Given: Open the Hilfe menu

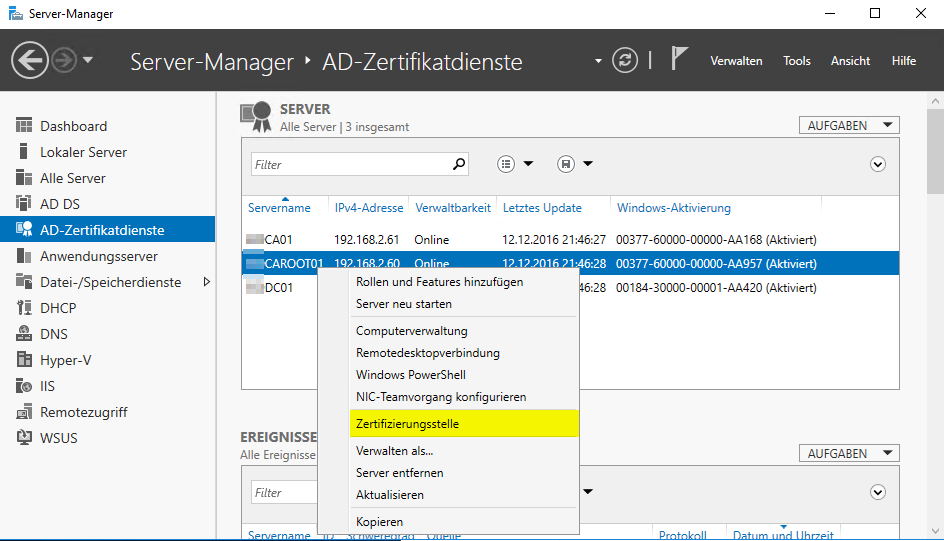Looking at the screenshot, I should [x=904, y=61].
